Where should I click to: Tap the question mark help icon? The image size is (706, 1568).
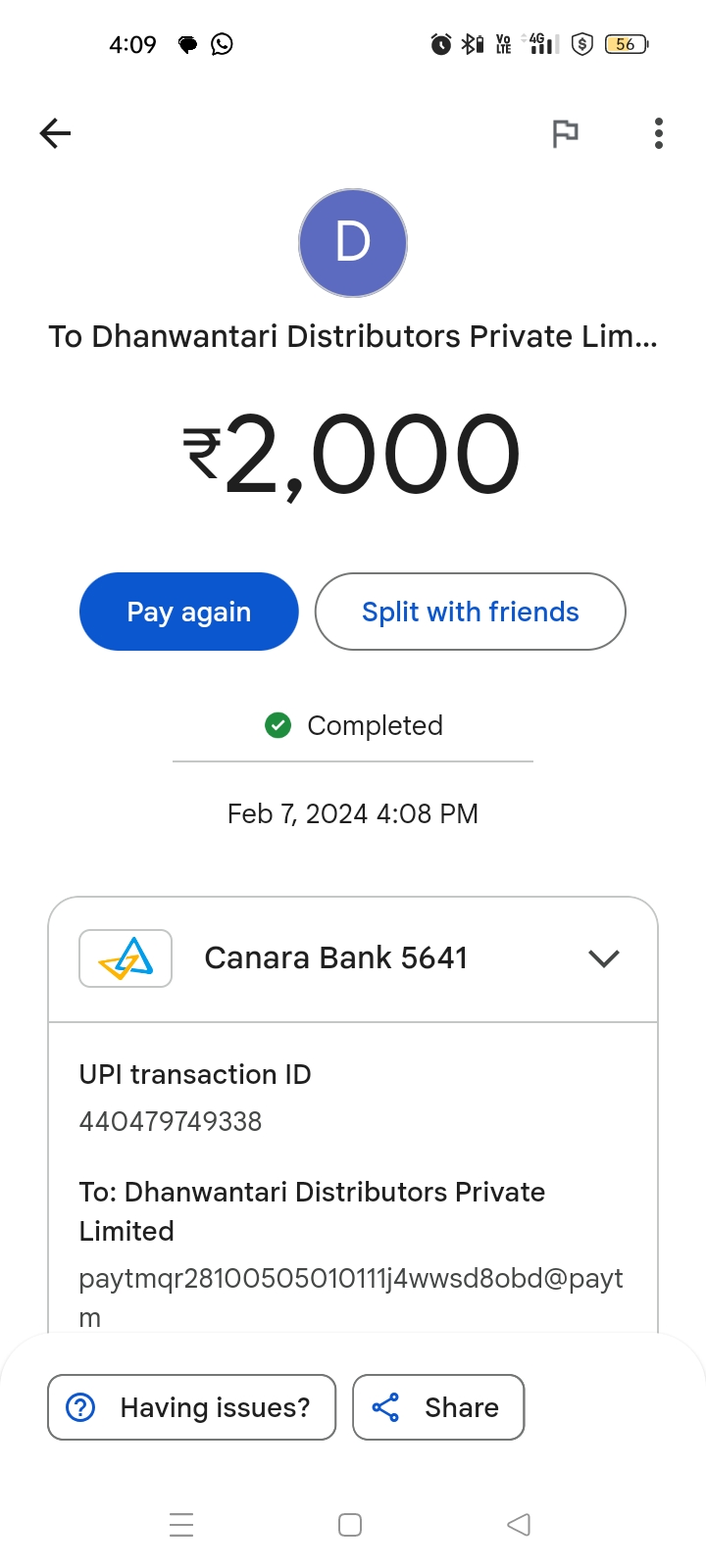80,1407
